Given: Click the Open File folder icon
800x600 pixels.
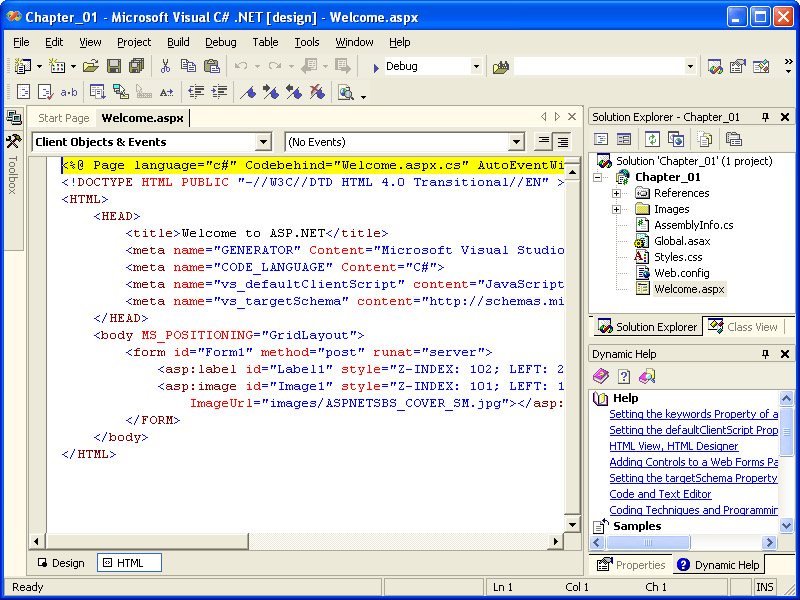Looking at the screenshot, I should (90, 66).
